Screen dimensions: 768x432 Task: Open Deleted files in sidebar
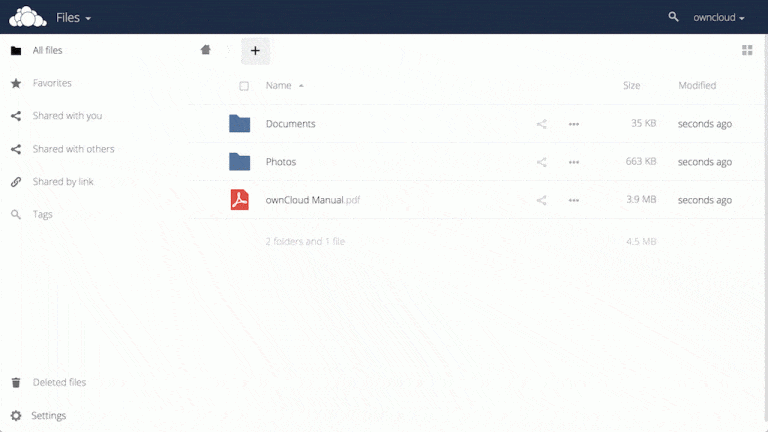pyautogui.click(x=59, y=382)
